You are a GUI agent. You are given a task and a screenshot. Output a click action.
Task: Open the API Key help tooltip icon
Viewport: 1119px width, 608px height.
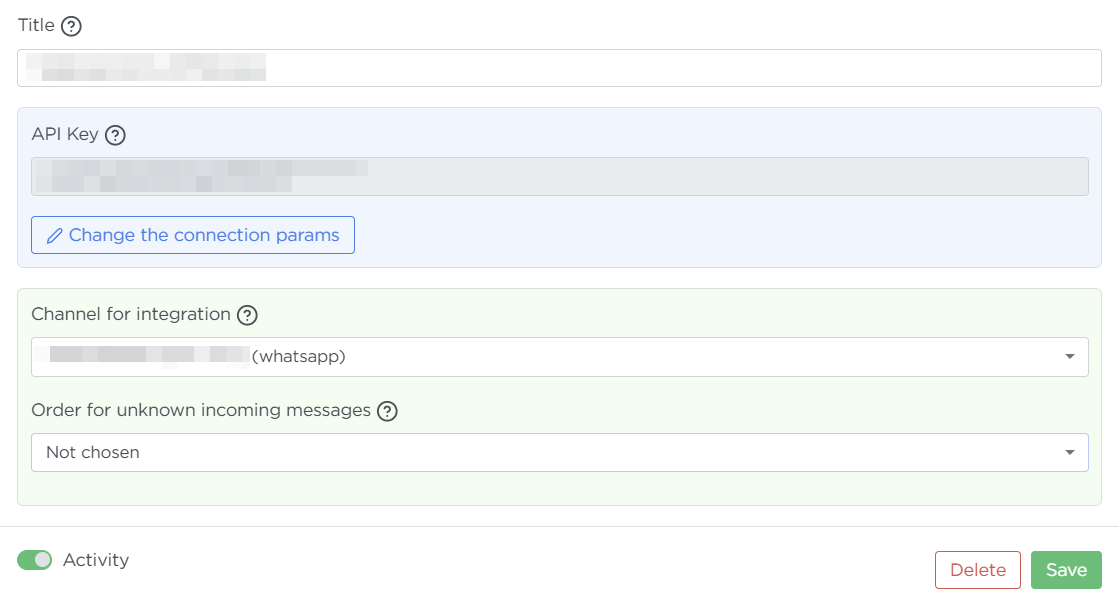tap(115, 135)
